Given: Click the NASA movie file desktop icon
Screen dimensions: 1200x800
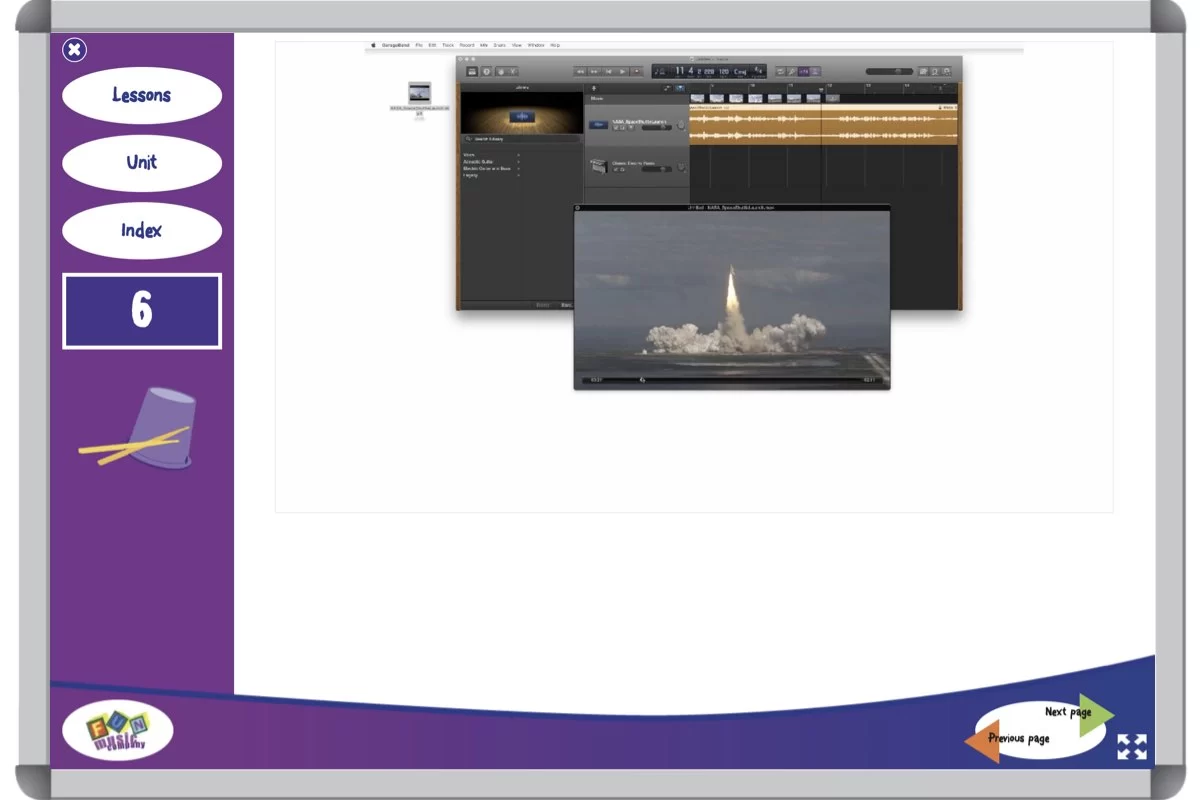Looking at the screenshot, I should pos(420,93).
